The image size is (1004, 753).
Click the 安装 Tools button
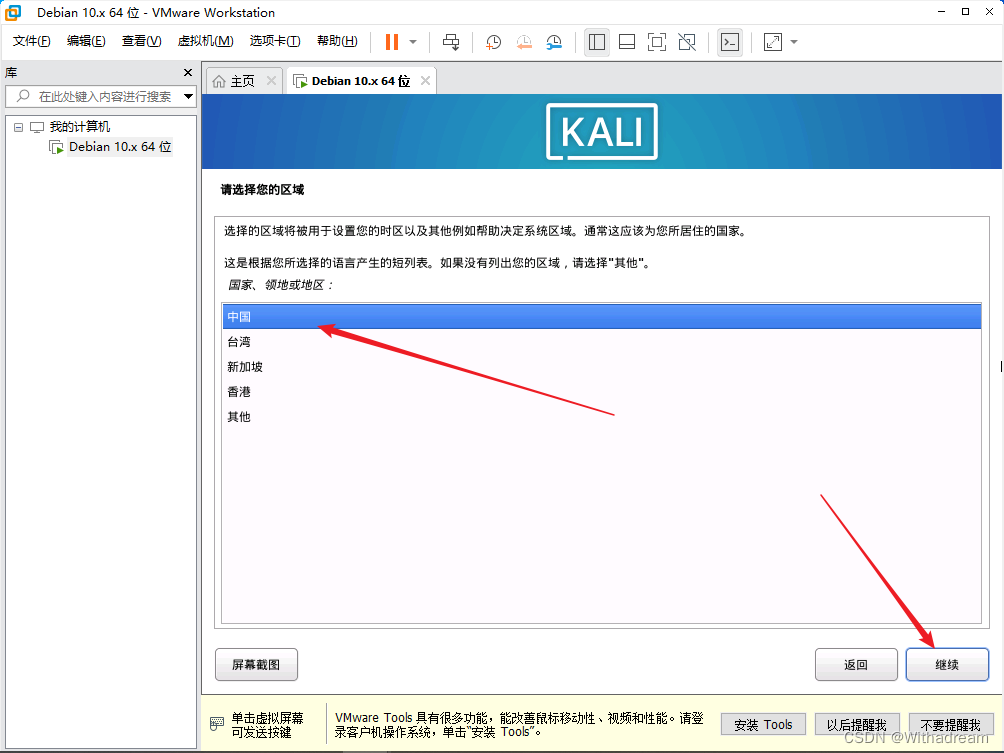pos(763,725)
